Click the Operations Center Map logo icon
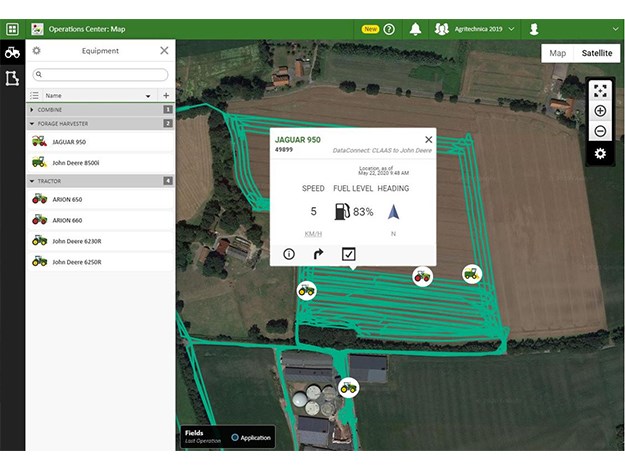This screenshot has height=469, width=625. pyautogui.click(x=37, y=29)
